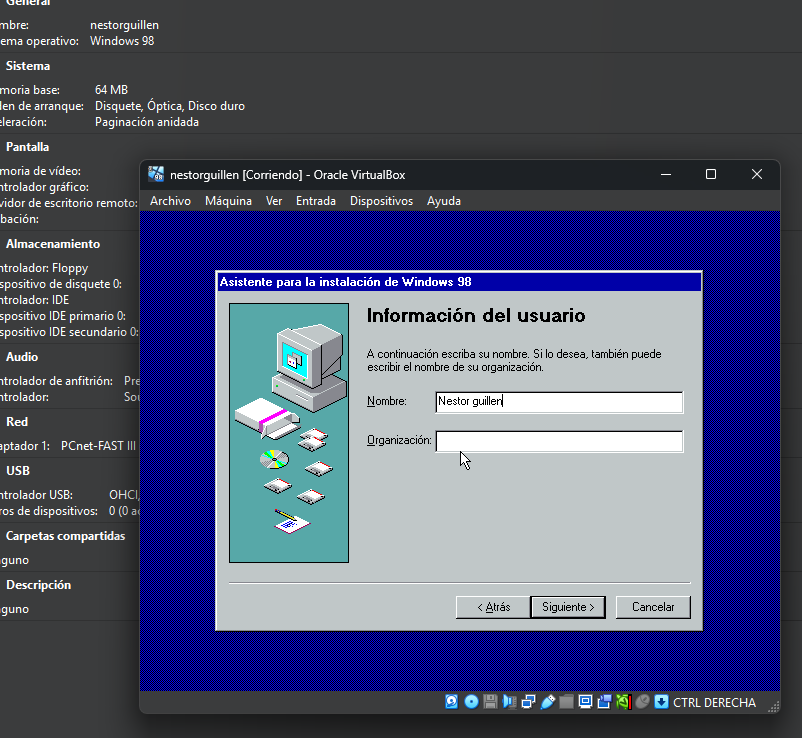
Task: Click the Almacenamiento section header
Action: pyautogui.click(x=53, y=244)
